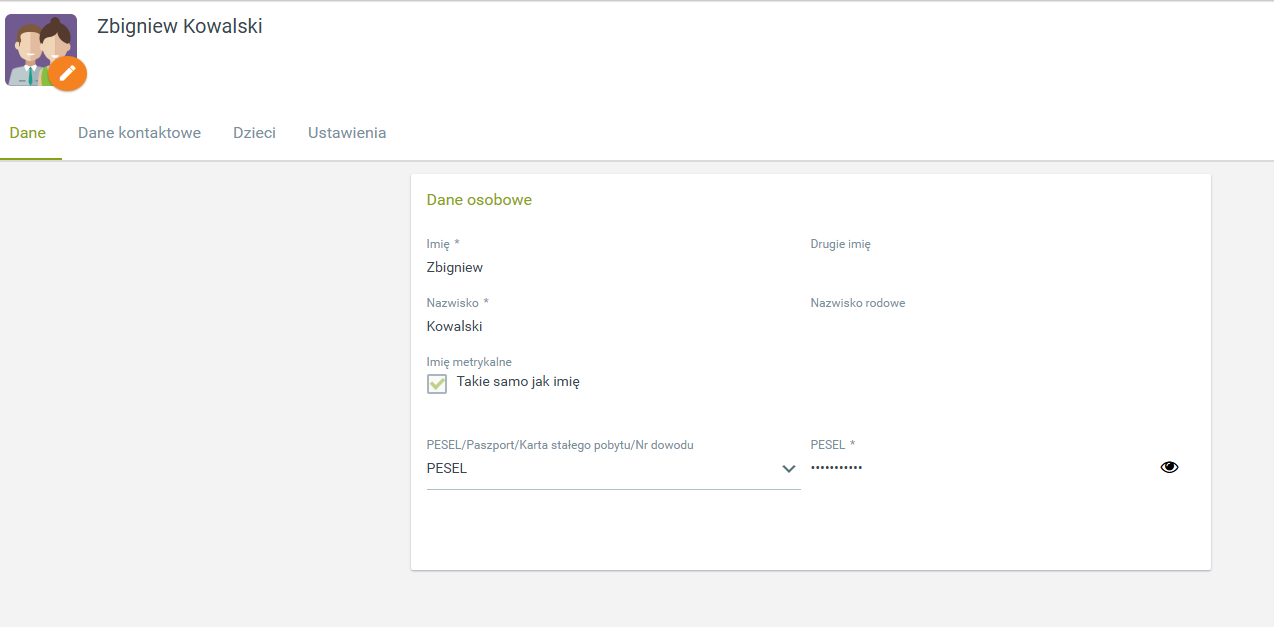The width and height of the screenshot is (1274, 627).
Task: Toggle the 'Takie samo jak imię' checkbox
Action: coord(437,383)
